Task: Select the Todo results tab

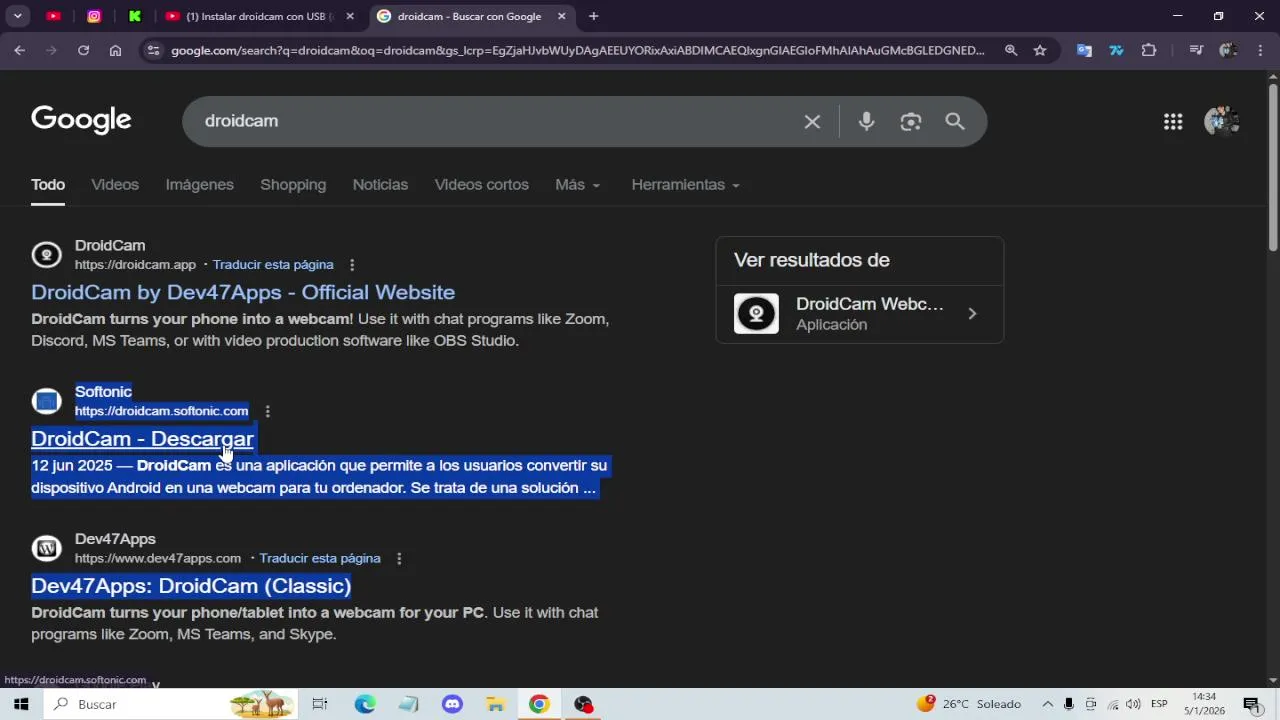Action: click(48, 185)
